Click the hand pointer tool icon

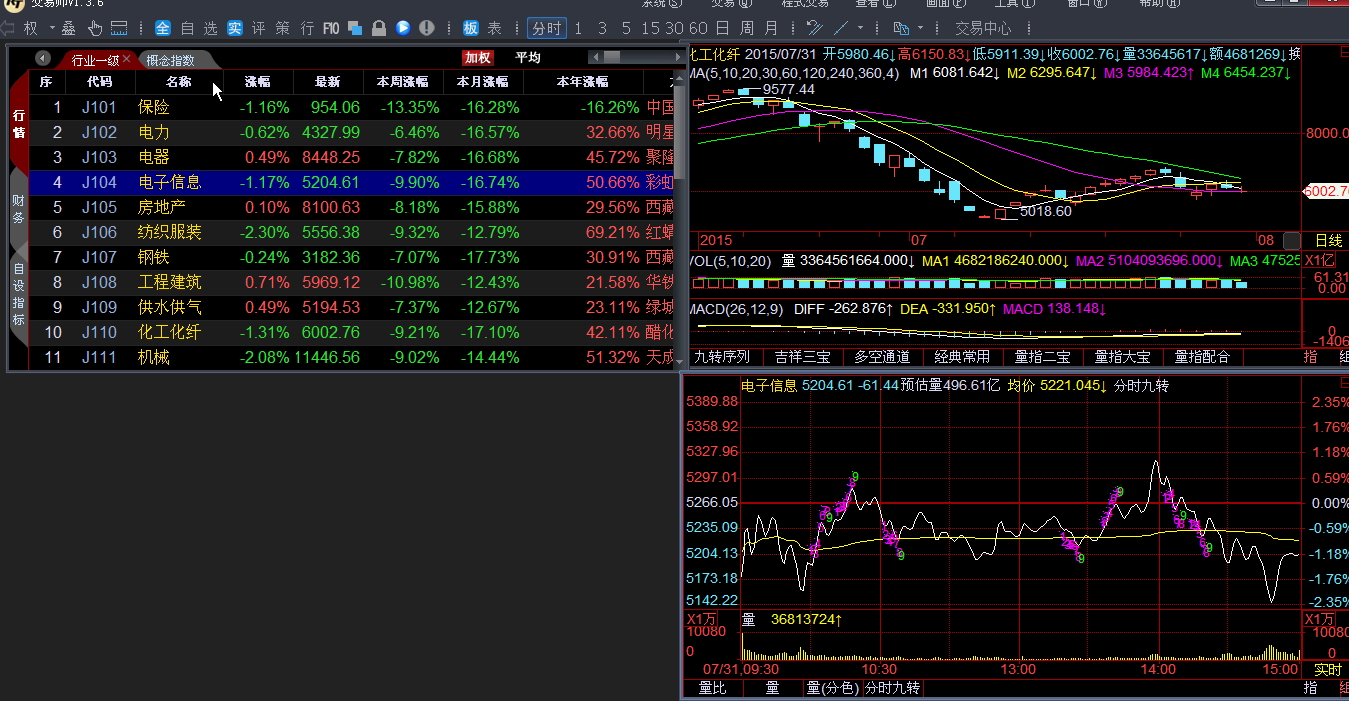click(95, 28)
